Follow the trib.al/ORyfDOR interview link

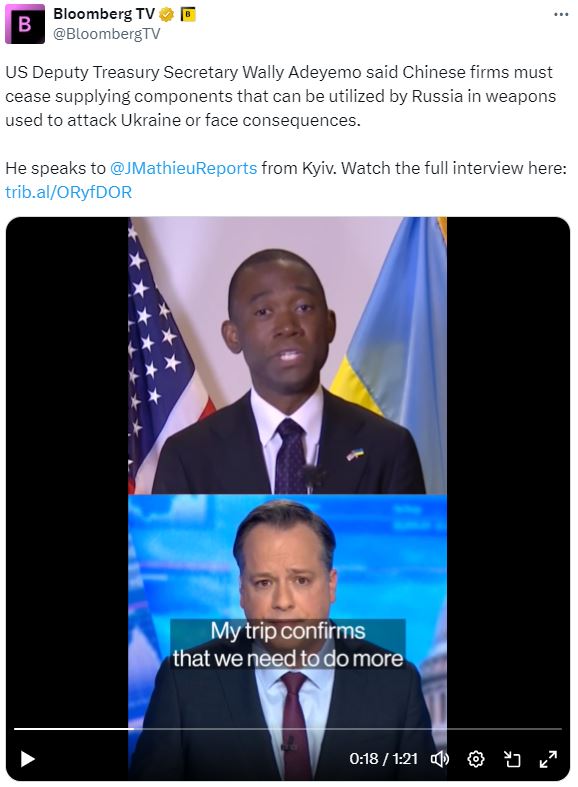coord(68,192)
